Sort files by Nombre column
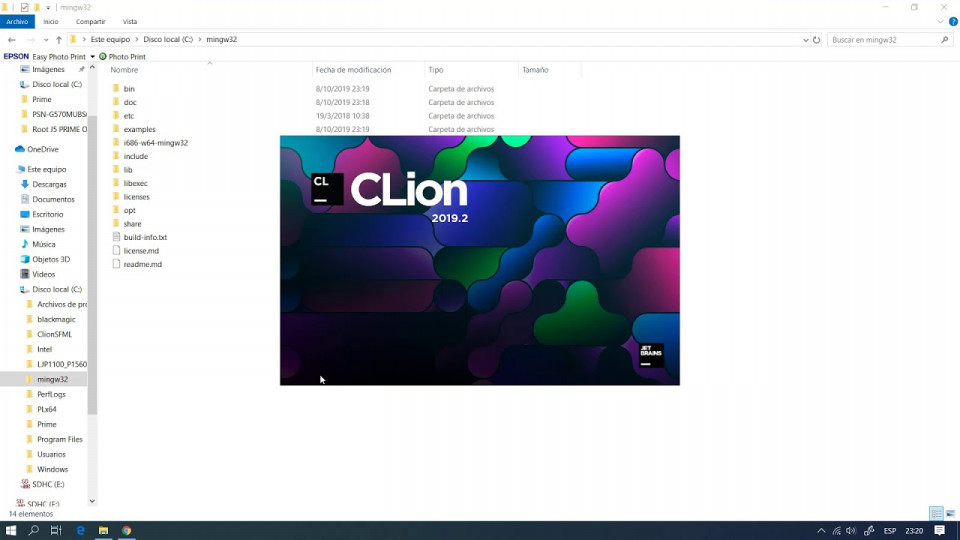The image size is (960, 540). 124,70
